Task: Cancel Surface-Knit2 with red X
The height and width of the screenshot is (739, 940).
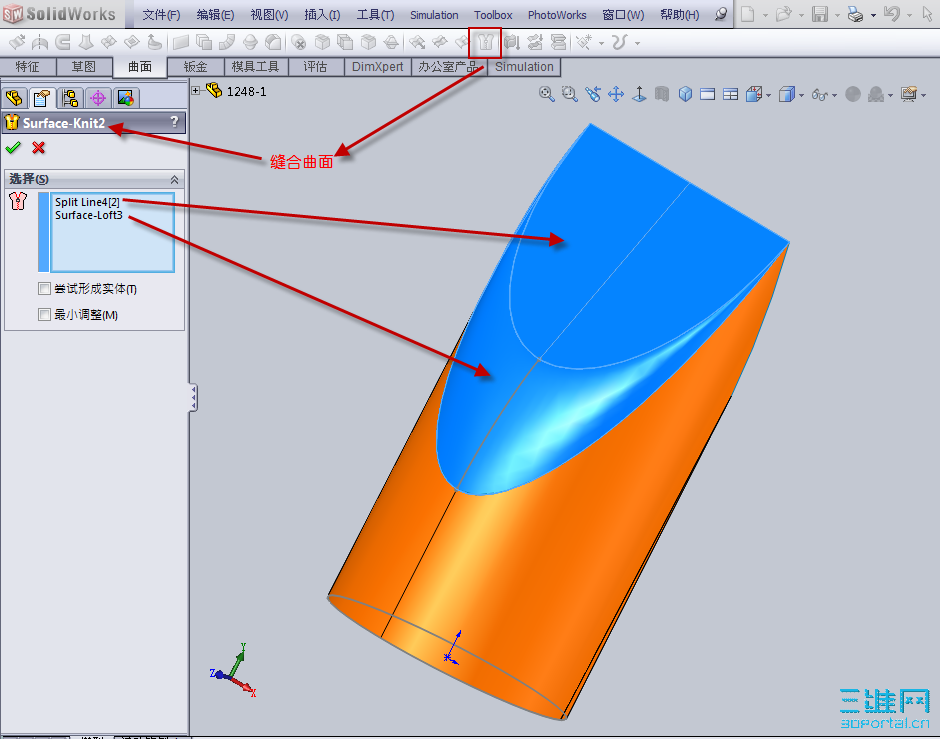Action: (x=38, y=147)
